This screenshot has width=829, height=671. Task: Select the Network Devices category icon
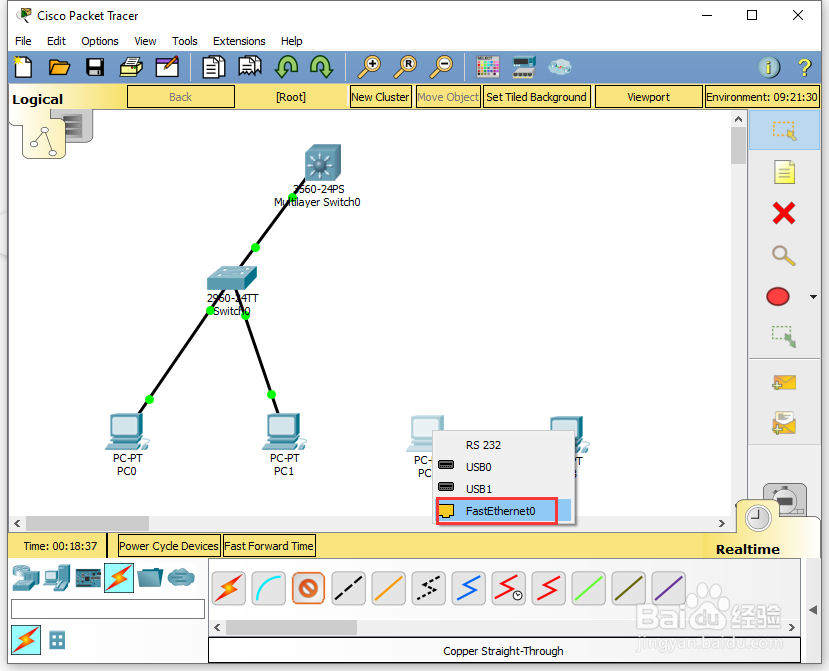(26, 577)
